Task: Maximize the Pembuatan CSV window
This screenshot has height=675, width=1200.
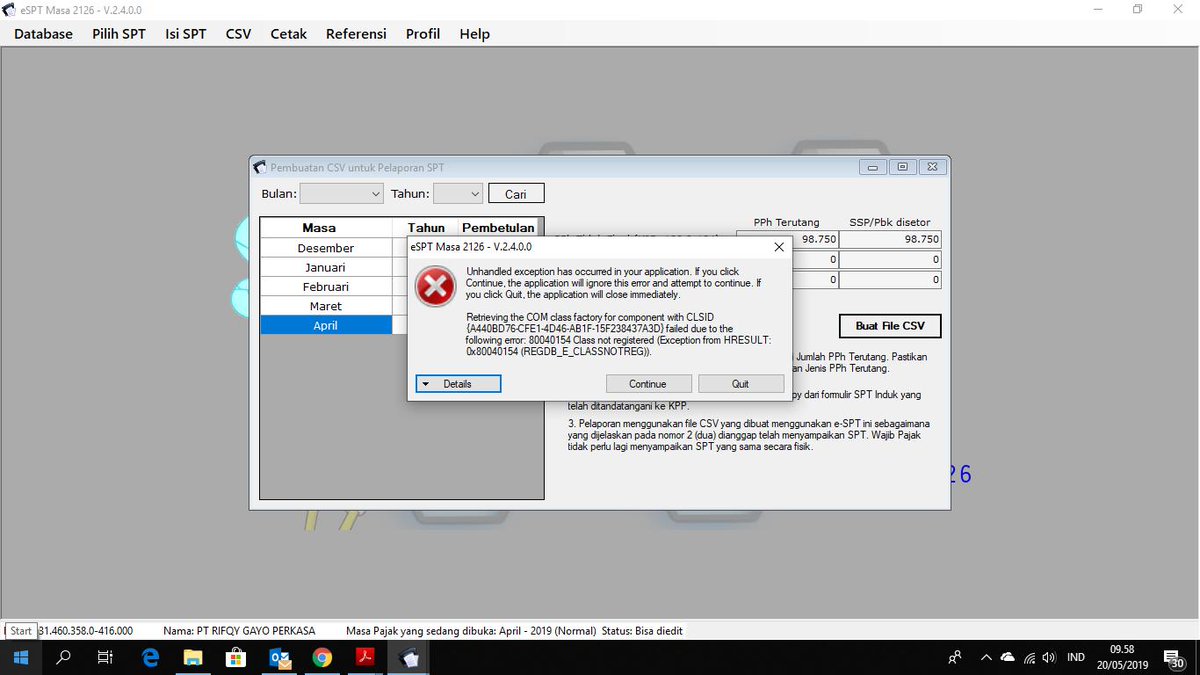Action: 902,167
